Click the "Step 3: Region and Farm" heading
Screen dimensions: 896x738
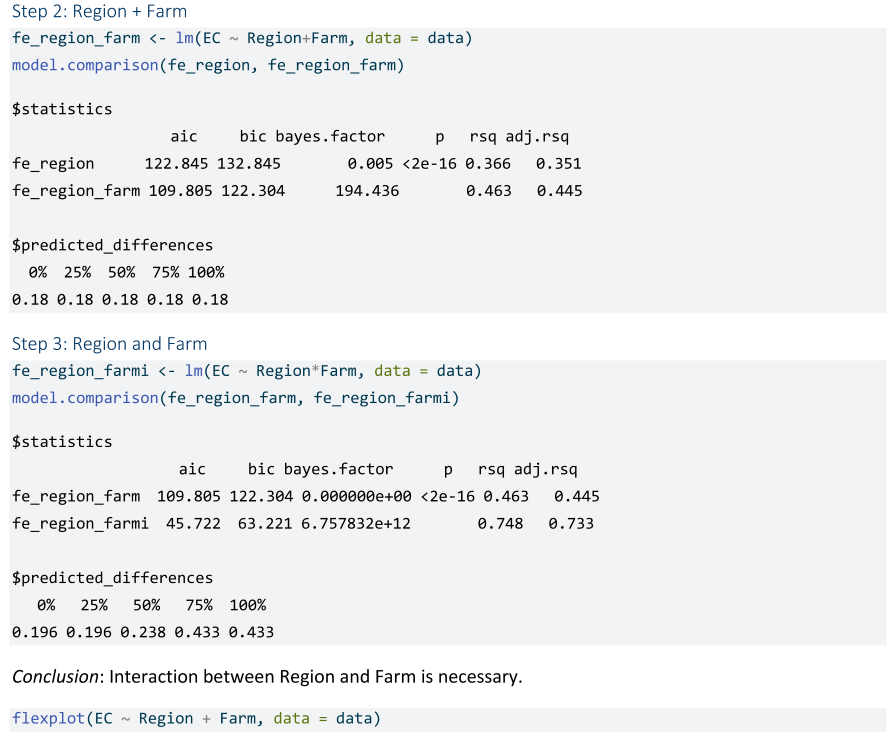tap(109, 344)
